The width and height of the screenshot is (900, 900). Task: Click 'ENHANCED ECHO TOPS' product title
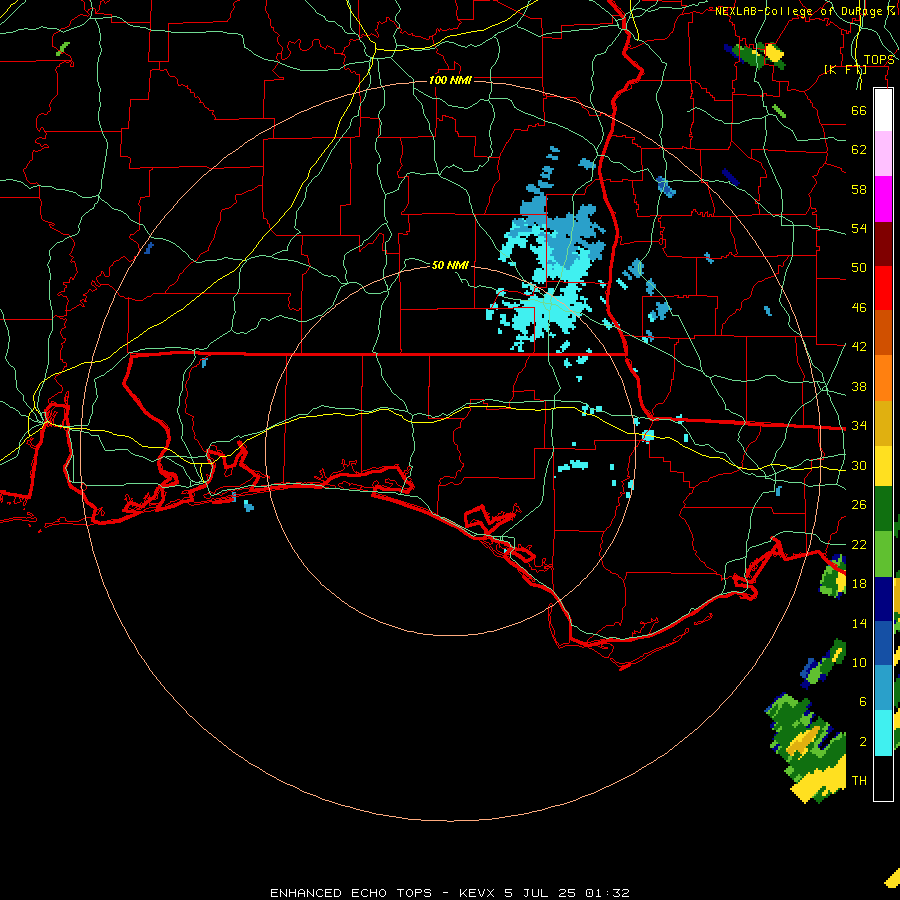tap(351, 893)
